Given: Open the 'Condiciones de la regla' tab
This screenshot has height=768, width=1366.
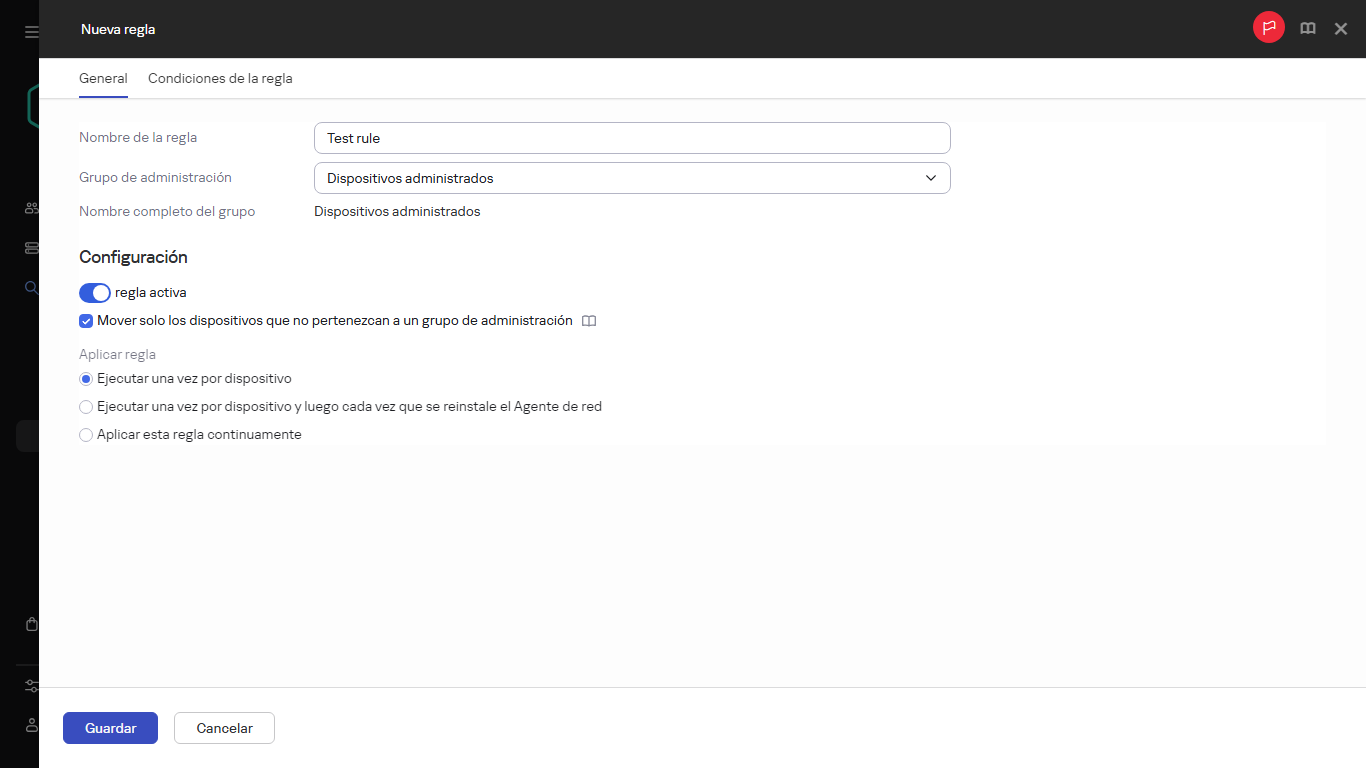Looking at the screenshot, I should pos(220,78).
